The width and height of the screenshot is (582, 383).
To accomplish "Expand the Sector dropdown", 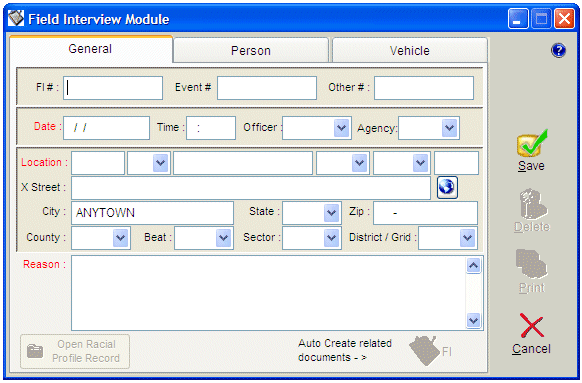I will tap(331, 238).
